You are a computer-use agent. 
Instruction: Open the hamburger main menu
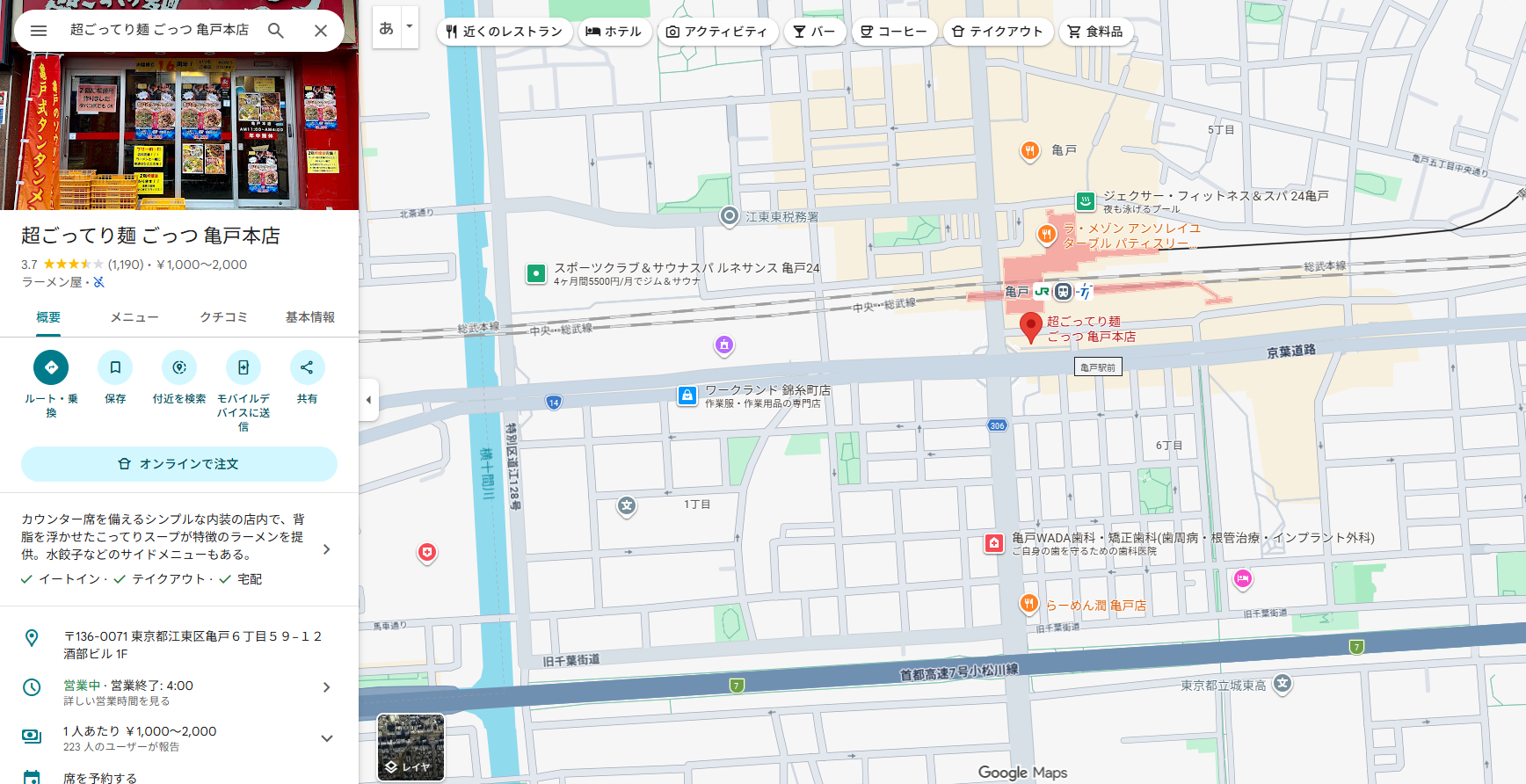pyautogui.click(x=39, y=31)
